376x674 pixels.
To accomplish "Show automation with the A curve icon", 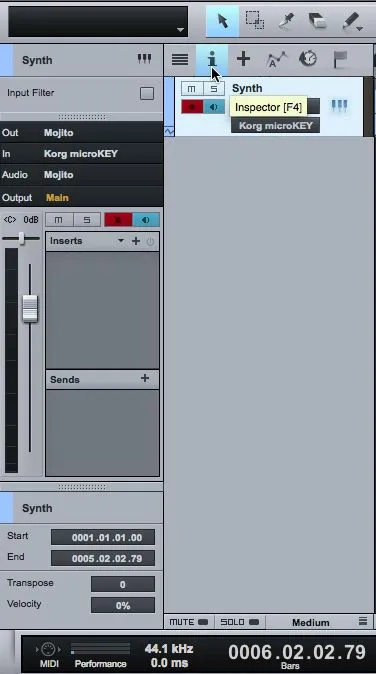I will (276, 59).
